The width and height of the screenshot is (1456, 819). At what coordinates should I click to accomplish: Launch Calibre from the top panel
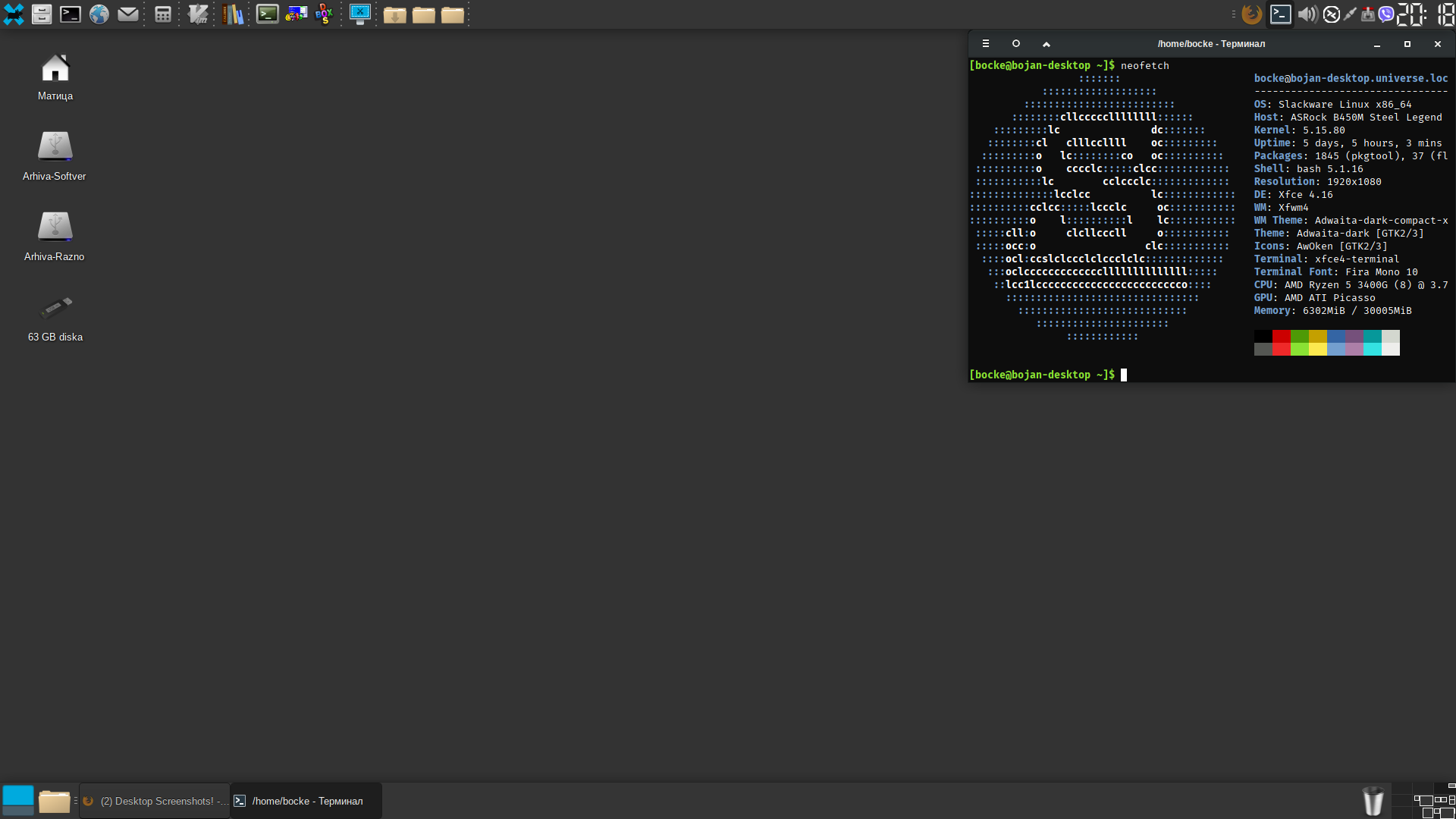pyautogui.click(x=234, y=14)
